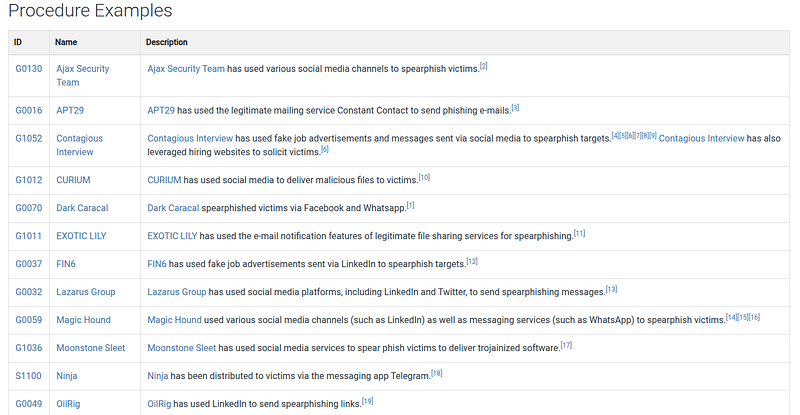
Task: Open the S1100 software ID link
Action: (28, 376)
